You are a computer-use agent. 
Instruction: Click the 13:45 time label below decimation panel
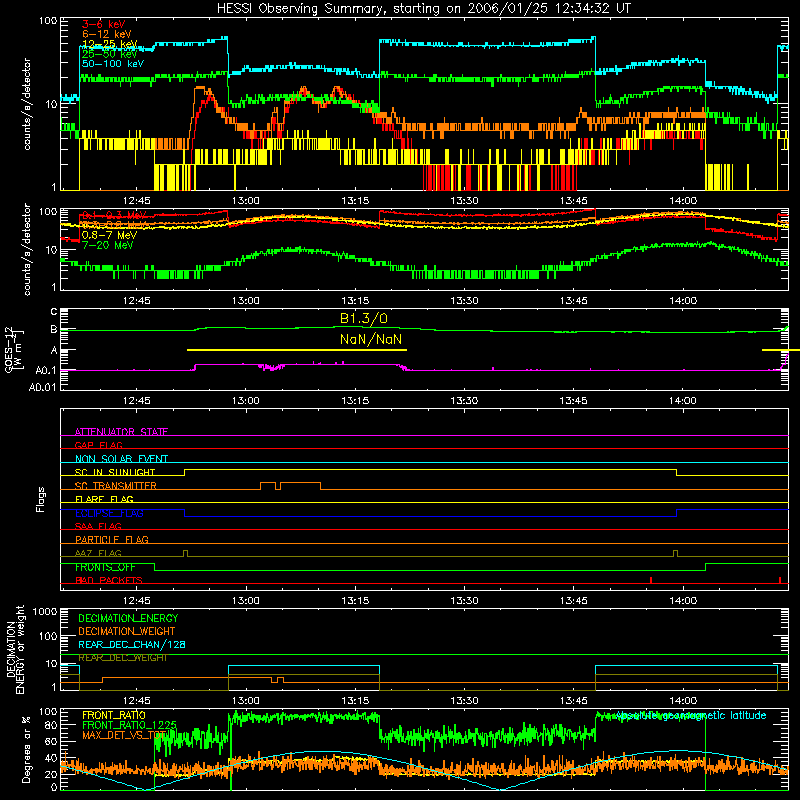(573, 701)
